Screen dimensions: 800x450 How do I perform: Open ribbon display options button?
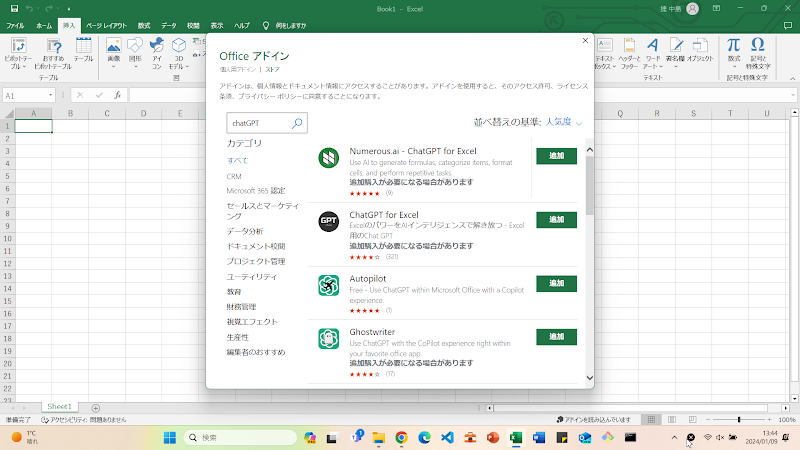click(x=716, y=9)
